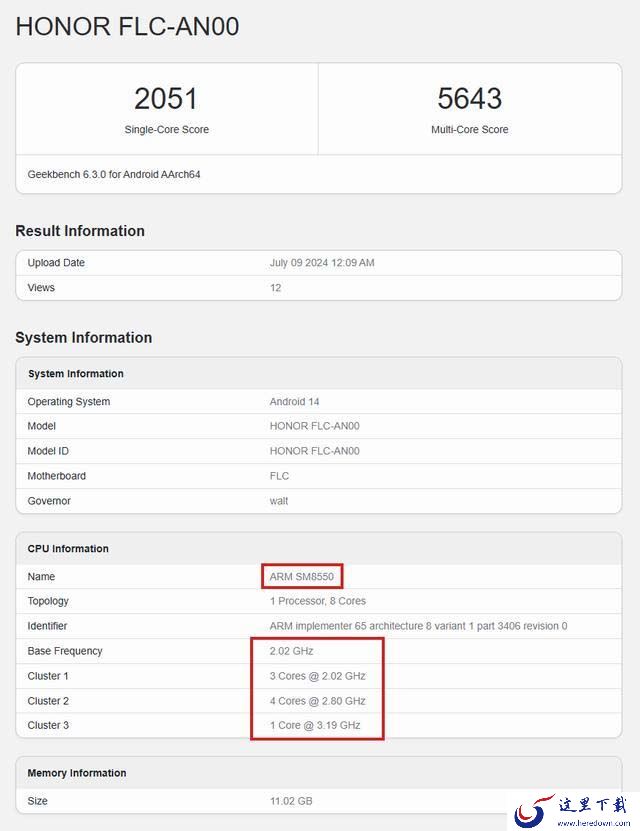Click the Views count 12
640x831 pixels.
click(275, 288)
